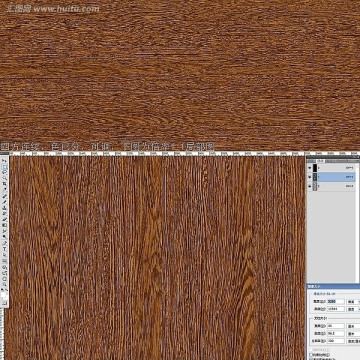The width and height of the screenshot is (360, 360).
Task: Select the Type (T) tool
Action: pos(5,249)
